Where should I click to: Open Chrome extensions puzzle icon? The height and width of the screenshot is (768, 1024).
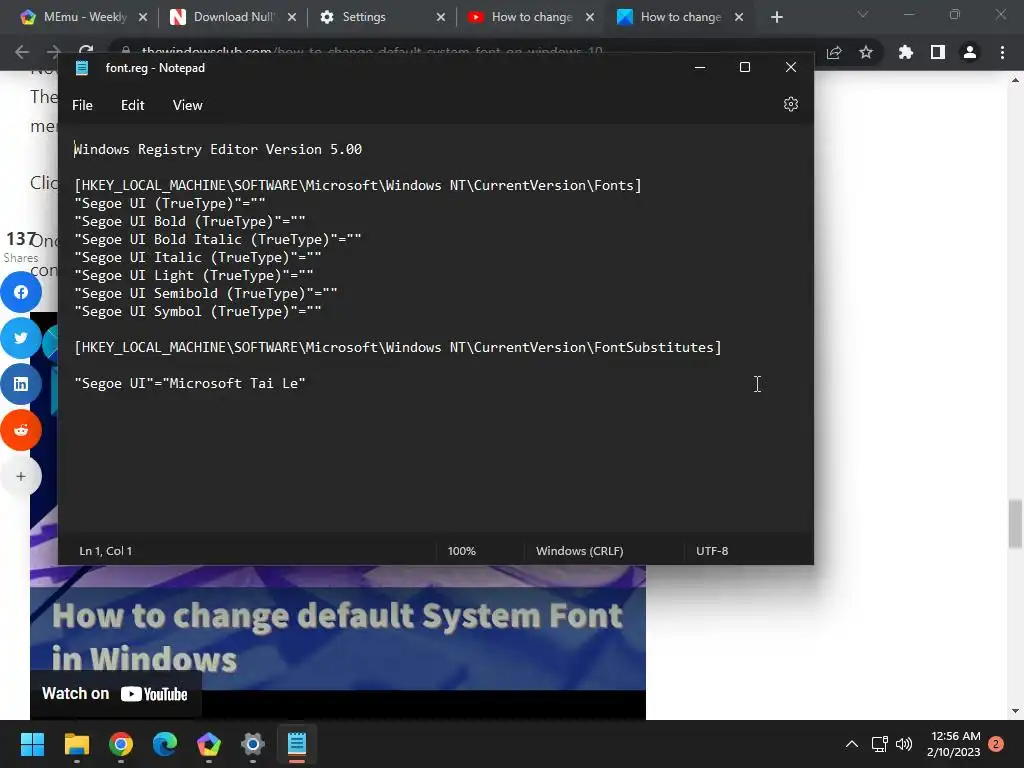(x=906, y=52)
